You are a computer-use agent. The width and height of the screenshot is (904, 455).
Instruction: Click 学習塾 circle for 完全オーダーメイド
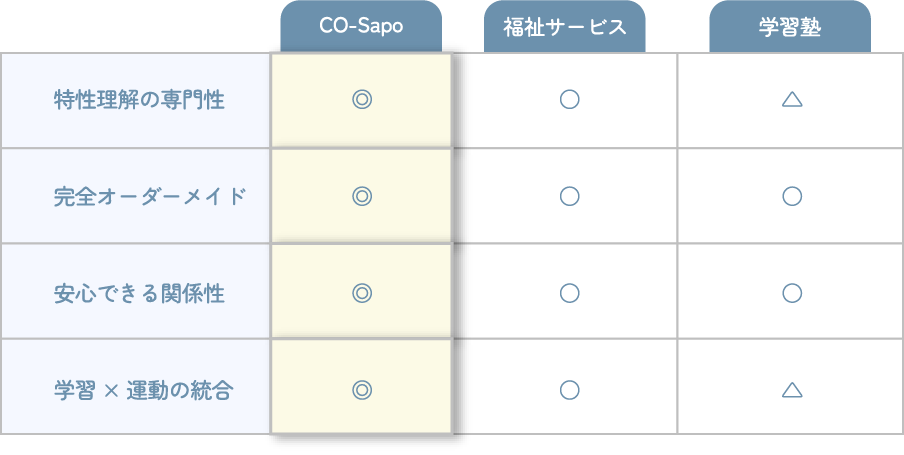792,196
